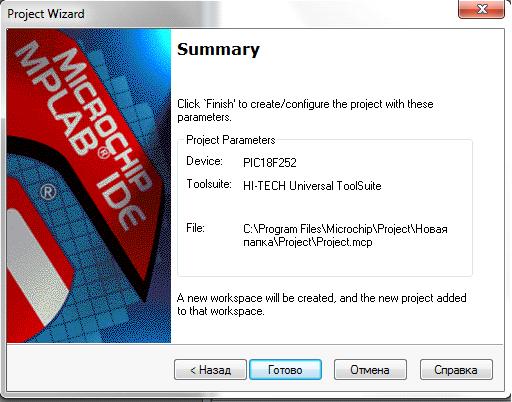Click the 'Click Finish to create' instruction text
This screenshot has height=402, width=512.
305,111
